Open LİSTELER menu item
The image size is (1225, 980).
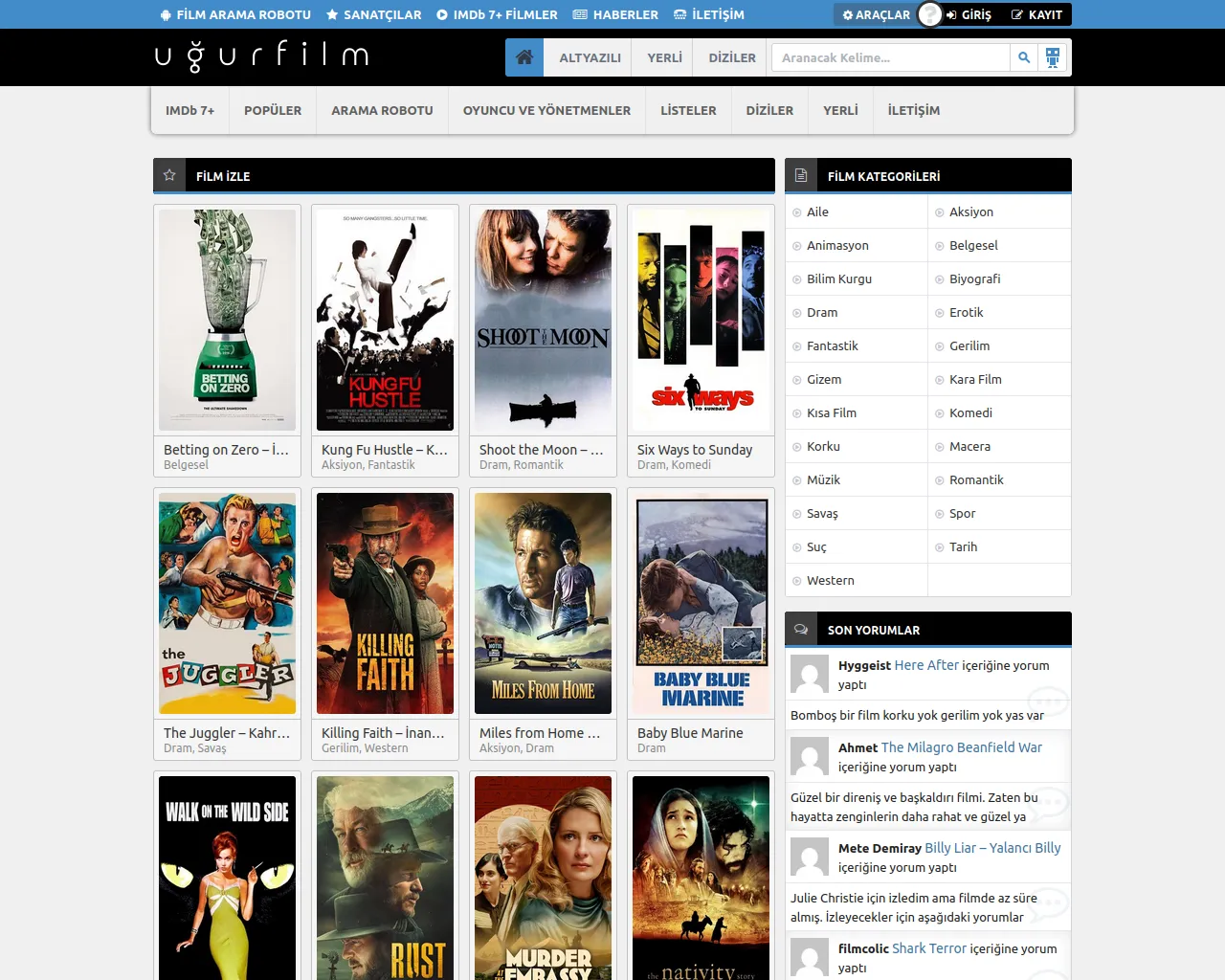[x=688, y=110]
